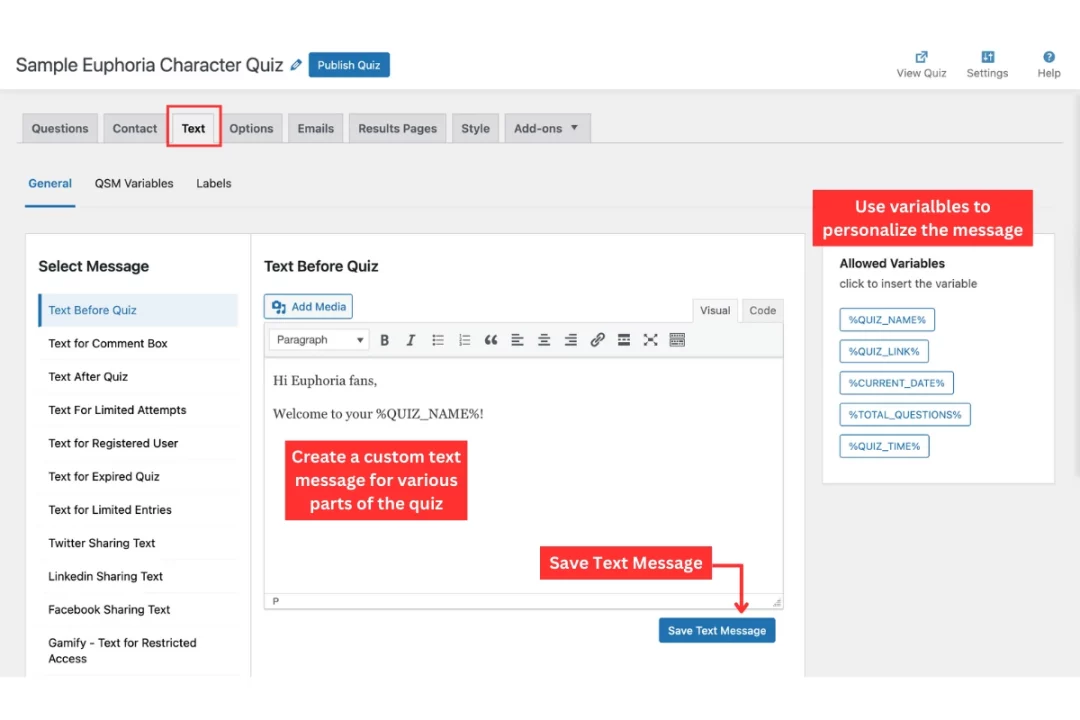Click the Save Text Message button
This screenshot has height=720, width=1080.
pyautogui.click(x=716, y=631)
